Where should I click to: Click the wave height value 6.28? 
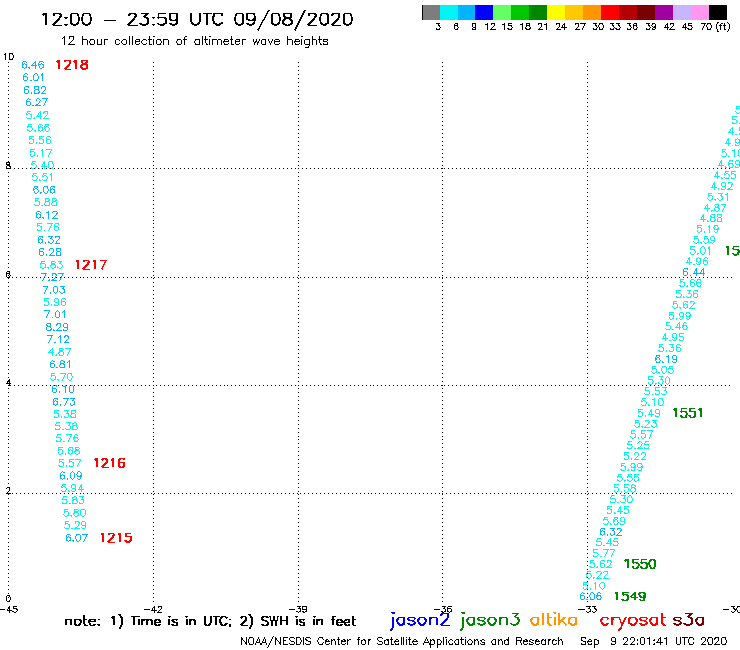point(50,252)
